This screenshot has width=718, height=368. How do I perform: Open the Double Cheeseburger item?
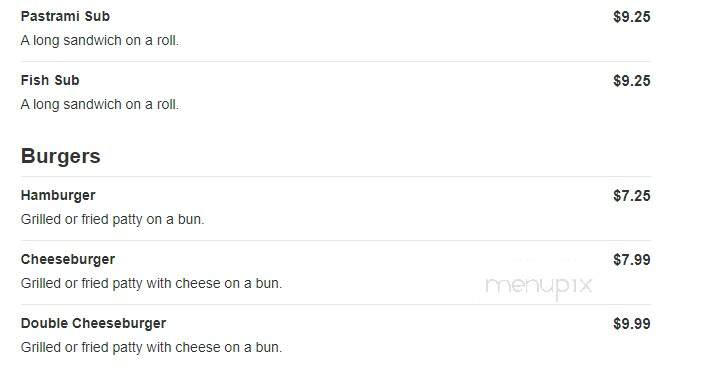click(x=93, y=324)
